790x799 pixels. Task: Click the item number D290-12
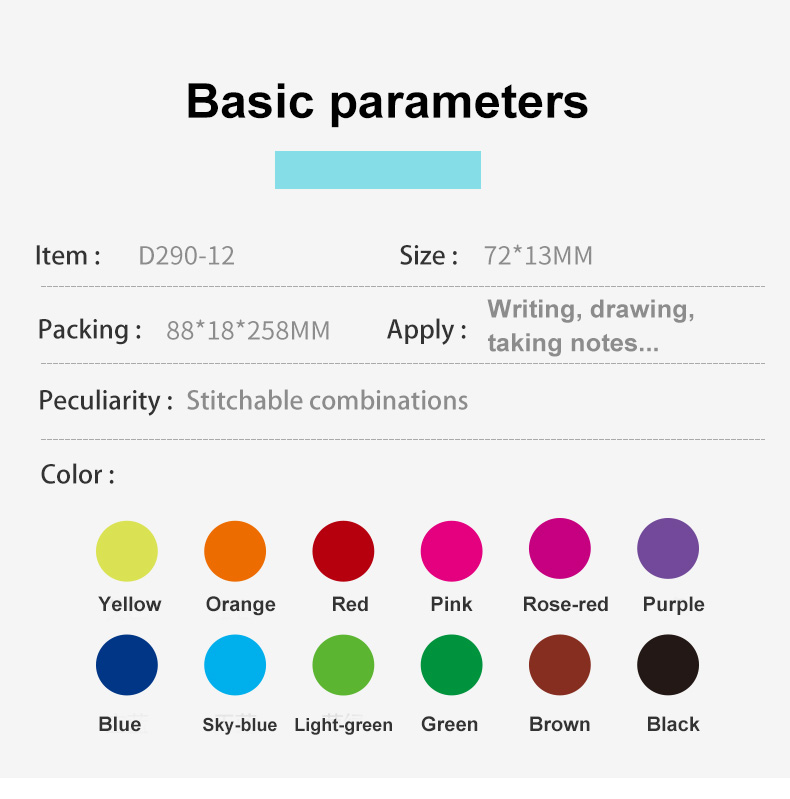click(x=186, y=256)
